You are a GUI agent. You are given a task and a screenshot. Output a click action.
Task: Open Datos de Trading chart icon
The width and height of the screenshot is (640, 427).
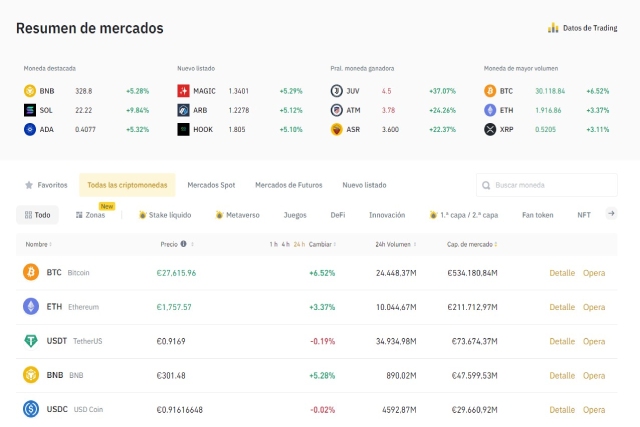pyautogui.click(x=553, y=28)
